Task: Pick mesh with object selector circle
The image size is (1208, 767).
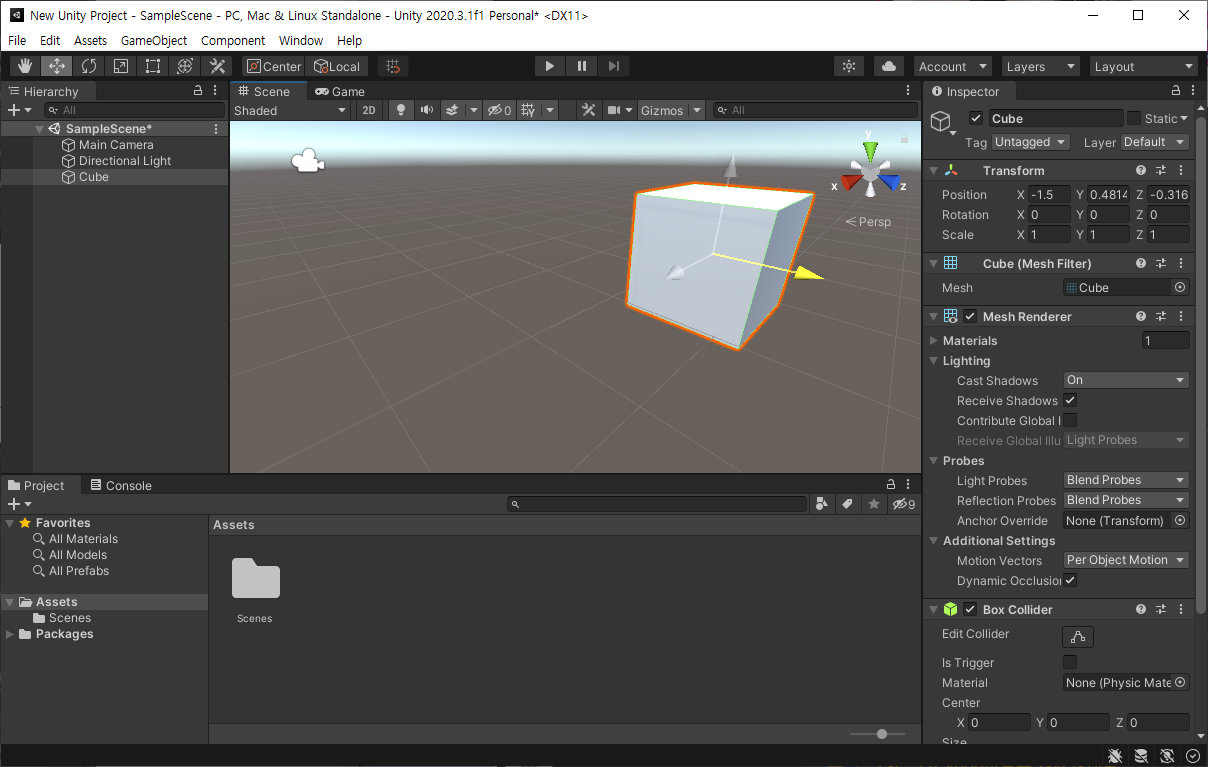Action: pos(1180,288)
